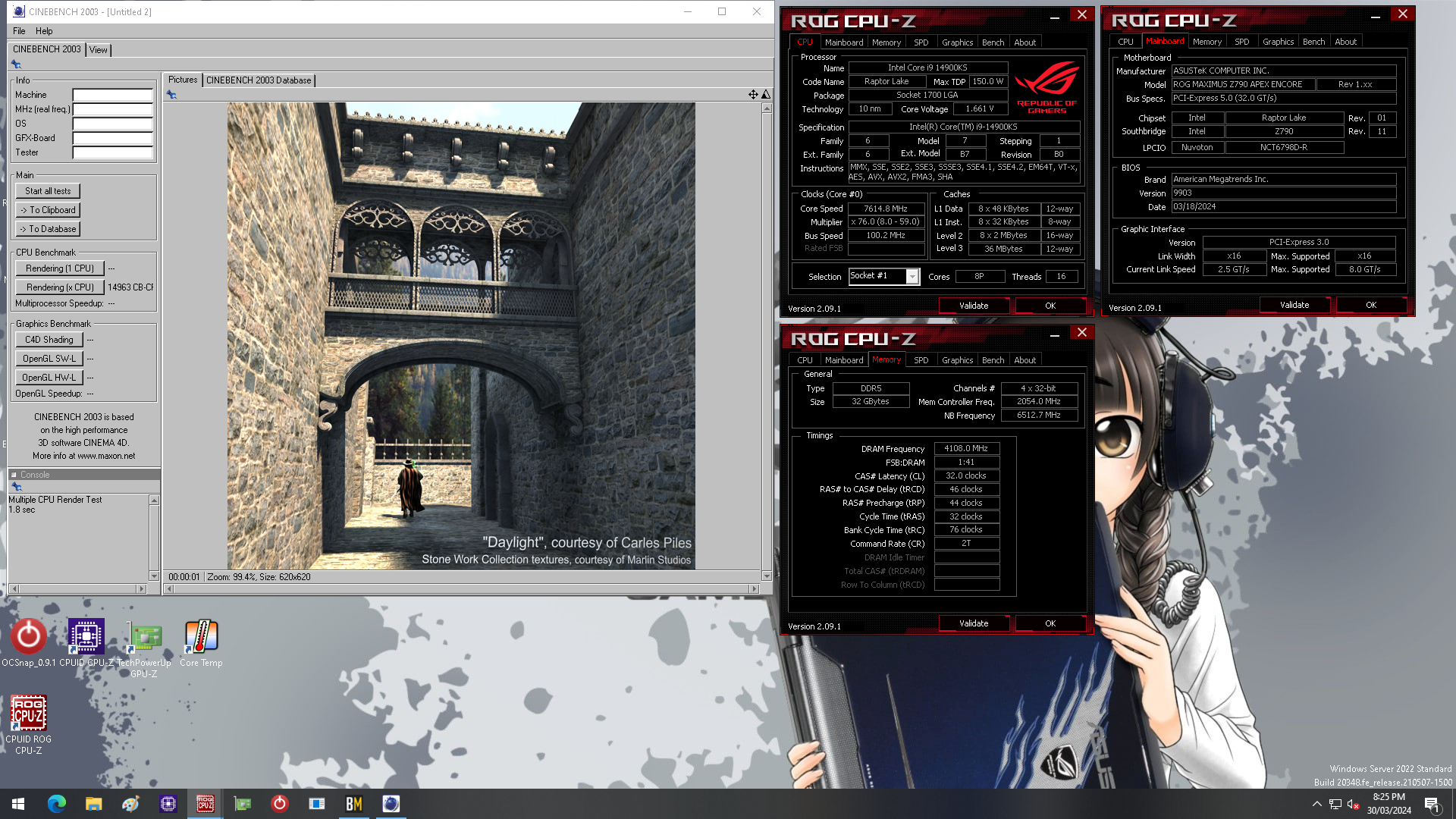Click the picture's vertical scrollbar down arrow
Viewport: 1456px width, 819px height.
(767, 576)
